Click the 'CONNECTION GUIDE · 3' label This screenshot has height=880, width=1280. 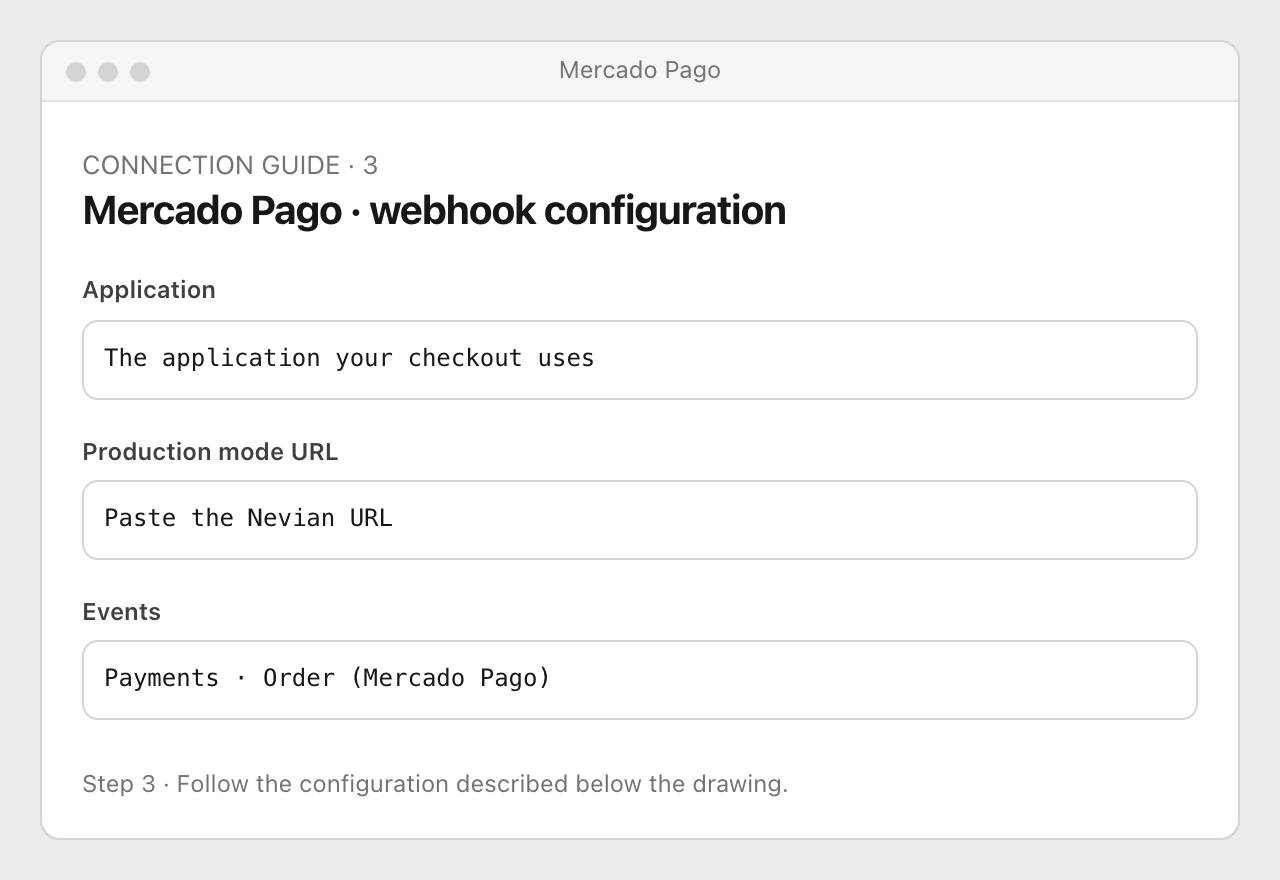[230, 165]
